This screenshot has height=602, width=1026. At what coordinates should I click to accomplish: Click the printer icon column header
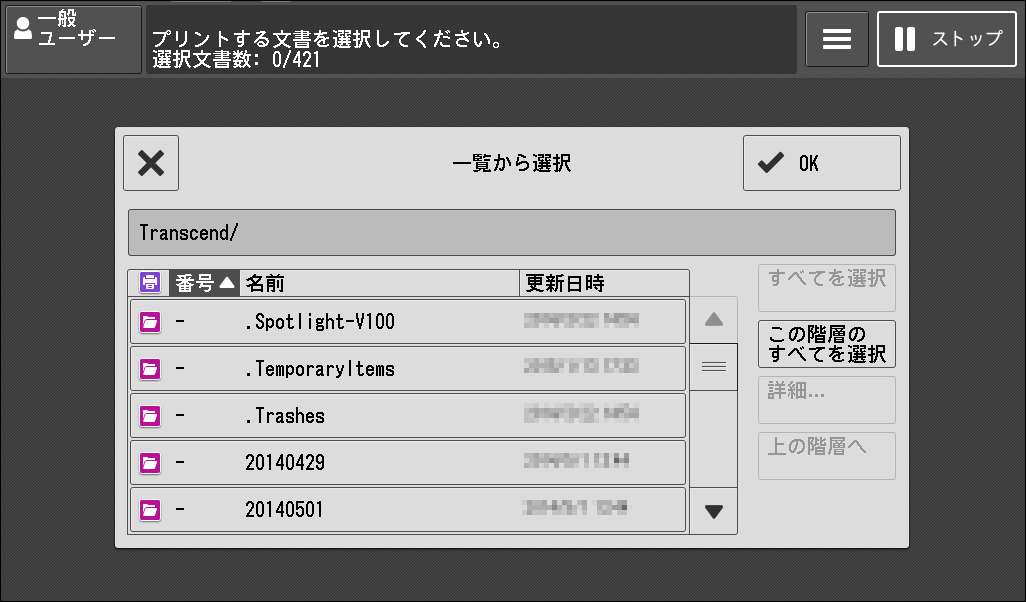click(149, 283)
